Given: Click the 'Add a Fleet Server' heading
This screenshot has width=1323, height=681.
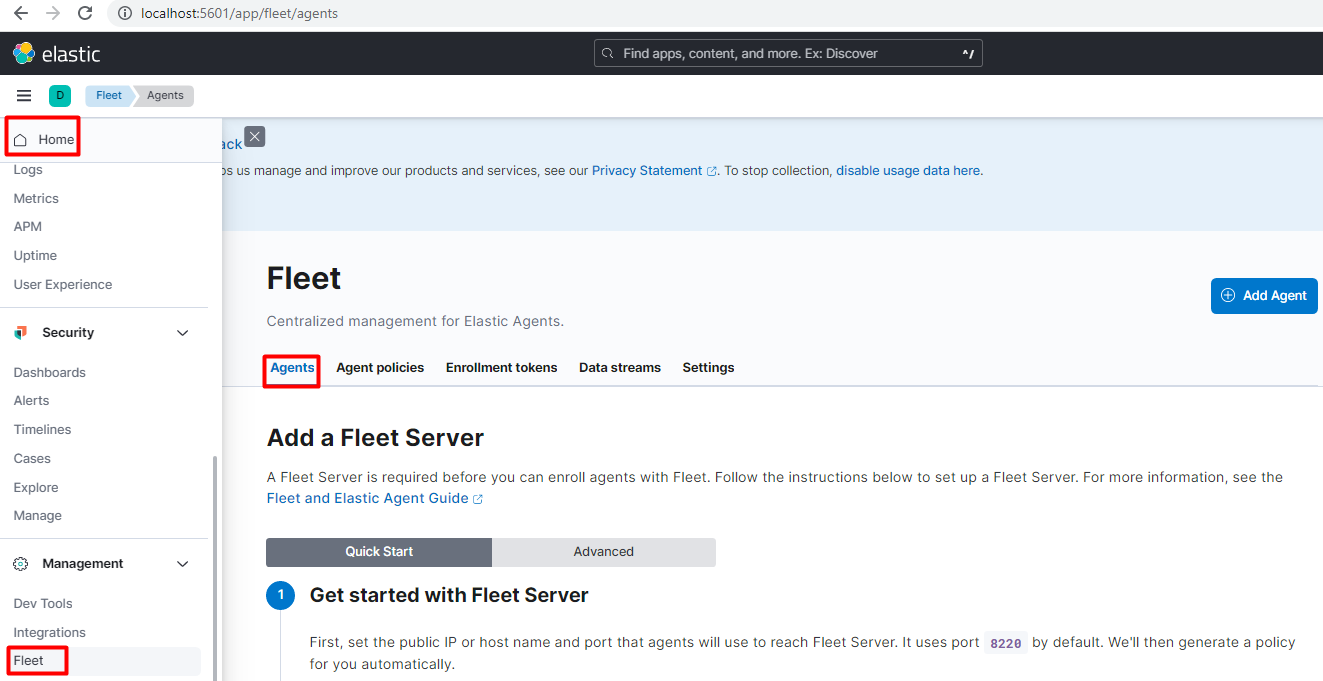Looking at the screenshot, I should [375, 438].
